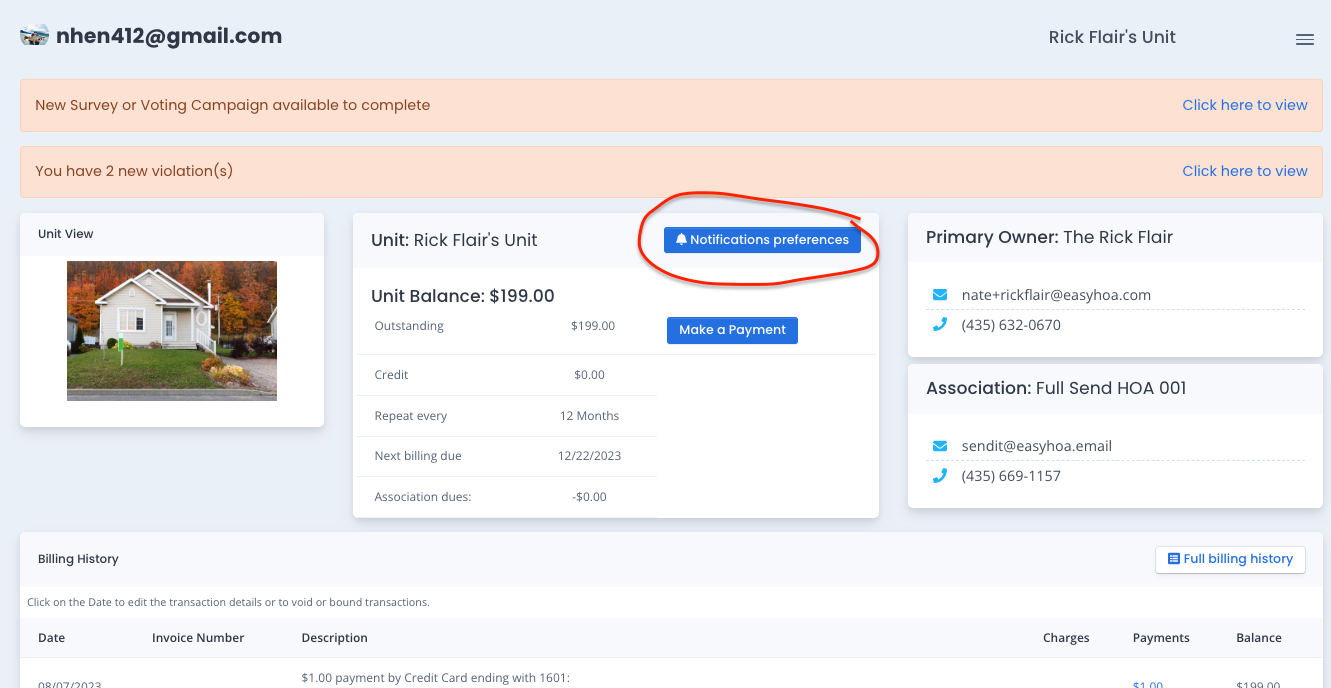Viewport: 1331px width, 688px height.
Task: Open the hamburger menu icon
Action: [x=1304, y=40]
